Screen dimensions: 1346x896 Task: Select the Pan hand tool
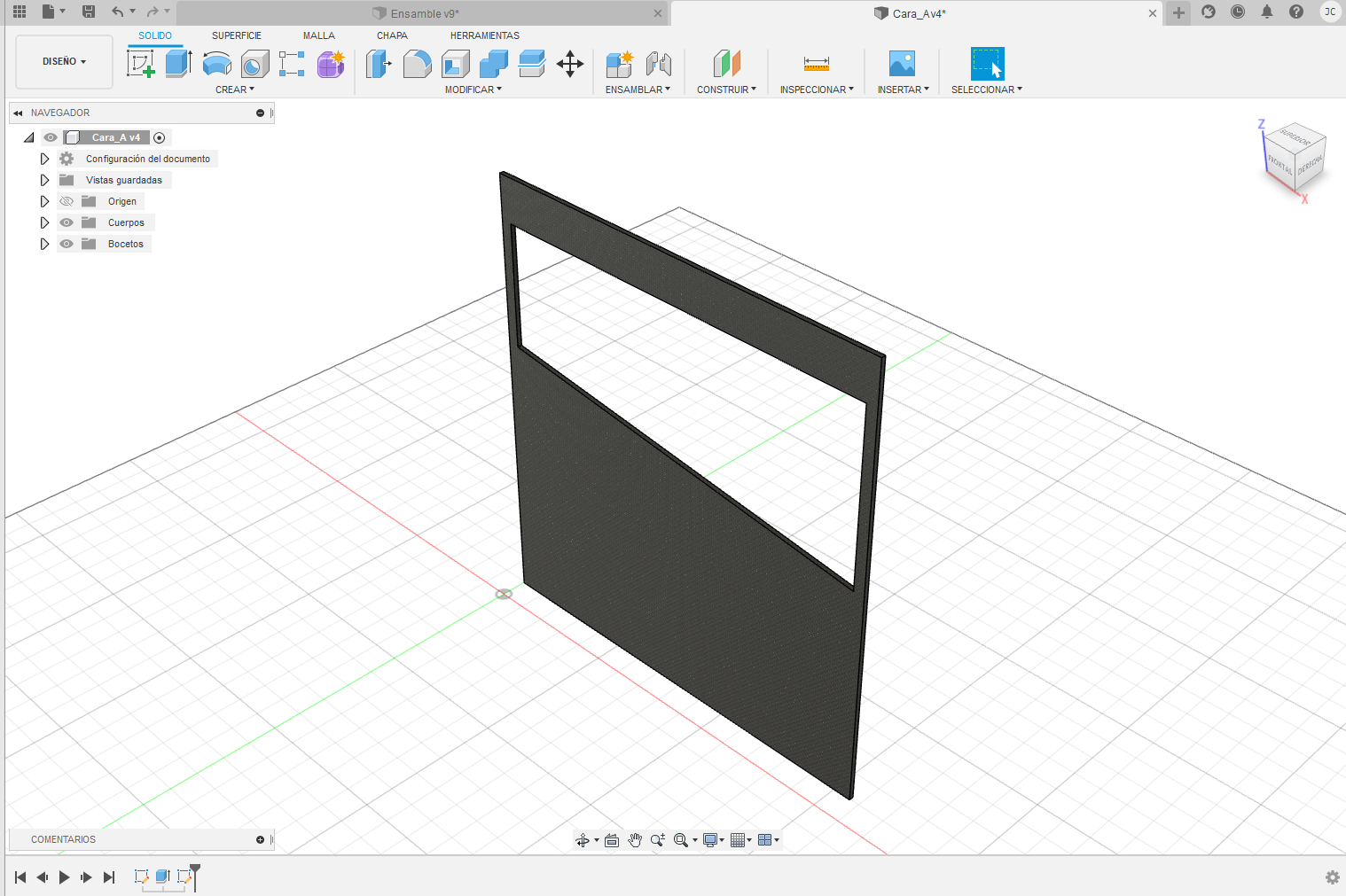(x=635, y=840)
